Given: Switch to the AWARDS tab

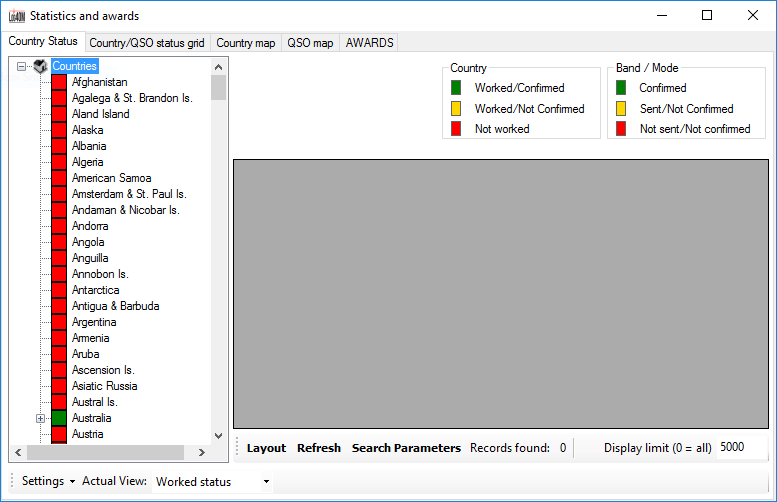Looking at the screenshot, I should 369,43.
